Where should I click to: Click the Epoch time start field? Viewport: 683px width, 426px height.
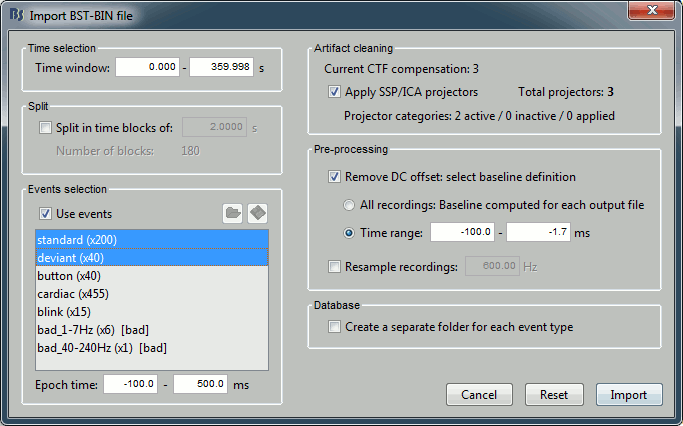pos(130,385)
